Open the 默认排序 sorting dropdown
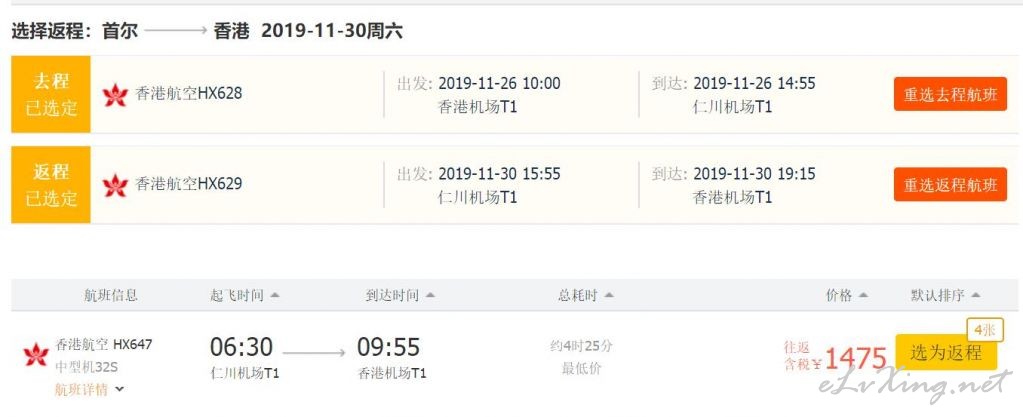Viewport: 1023px width, 417px height. (945, 296)
